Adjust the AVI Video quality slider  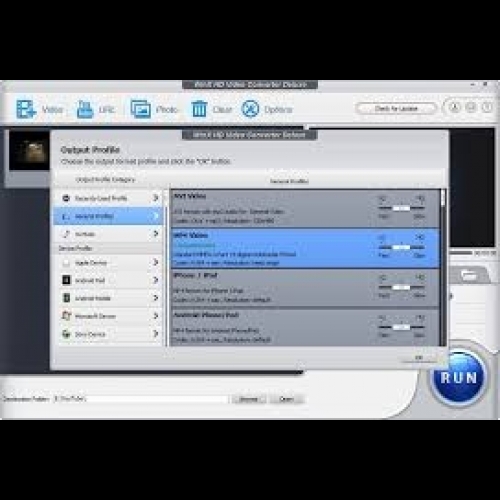(402, 208)
